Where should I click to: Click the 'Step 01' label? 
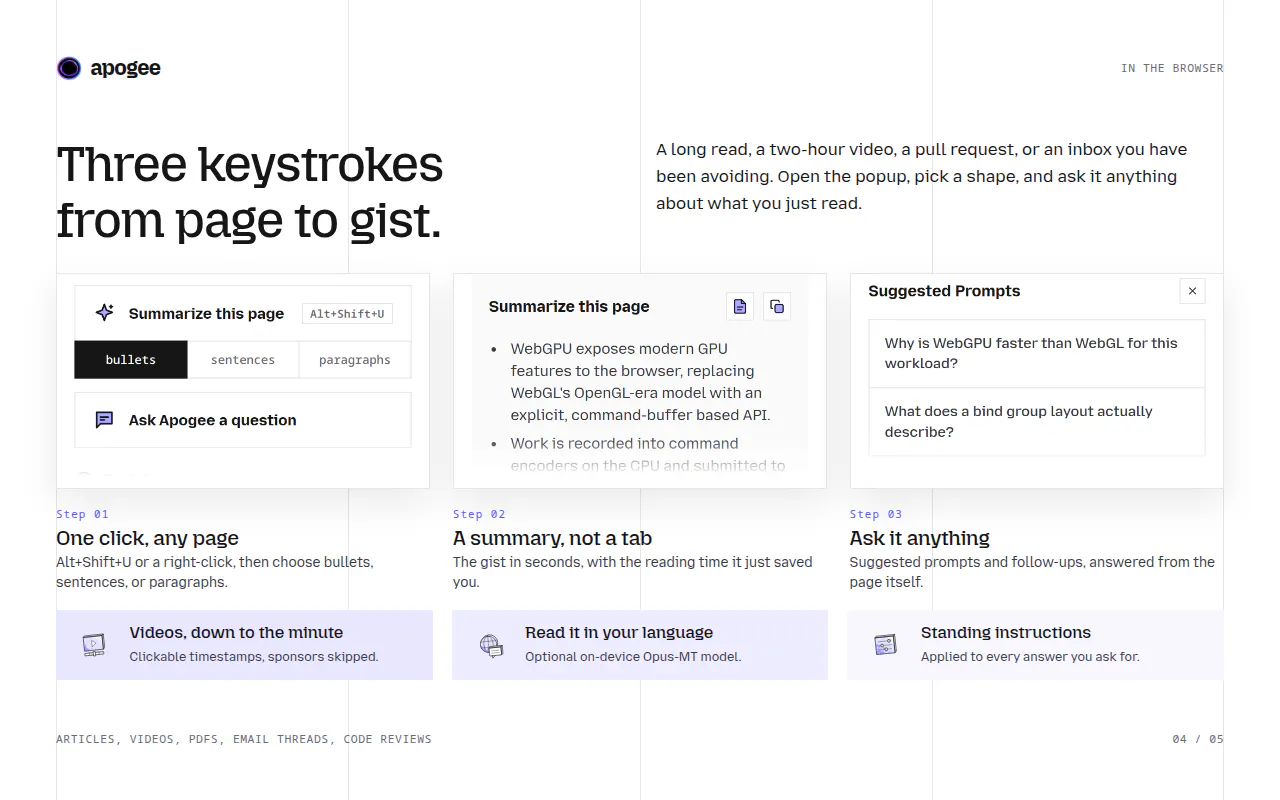pos(82,514)
